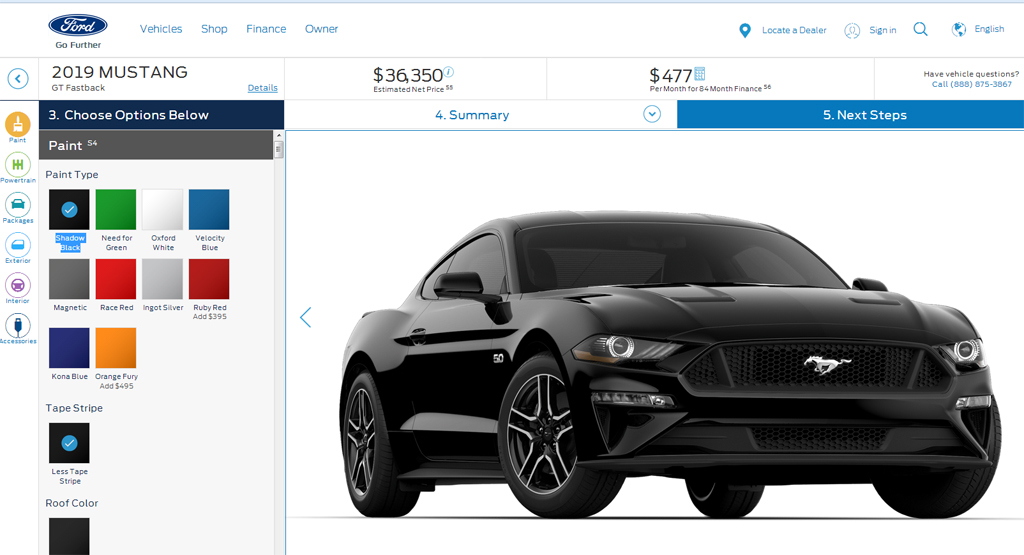This screenshot has width=1024, height=555.
Task: Select the checked Shadow Black paint
Action: tap(69, 210)
